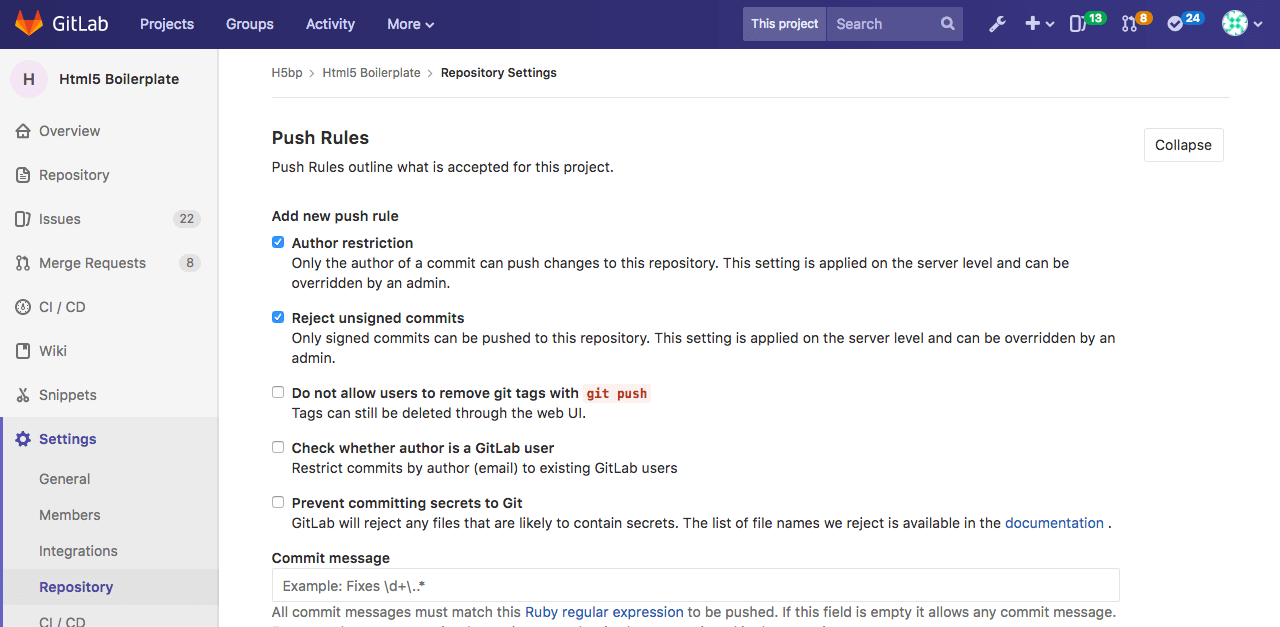Expand the plus icon dropdown menu

tap(1038, 23)
